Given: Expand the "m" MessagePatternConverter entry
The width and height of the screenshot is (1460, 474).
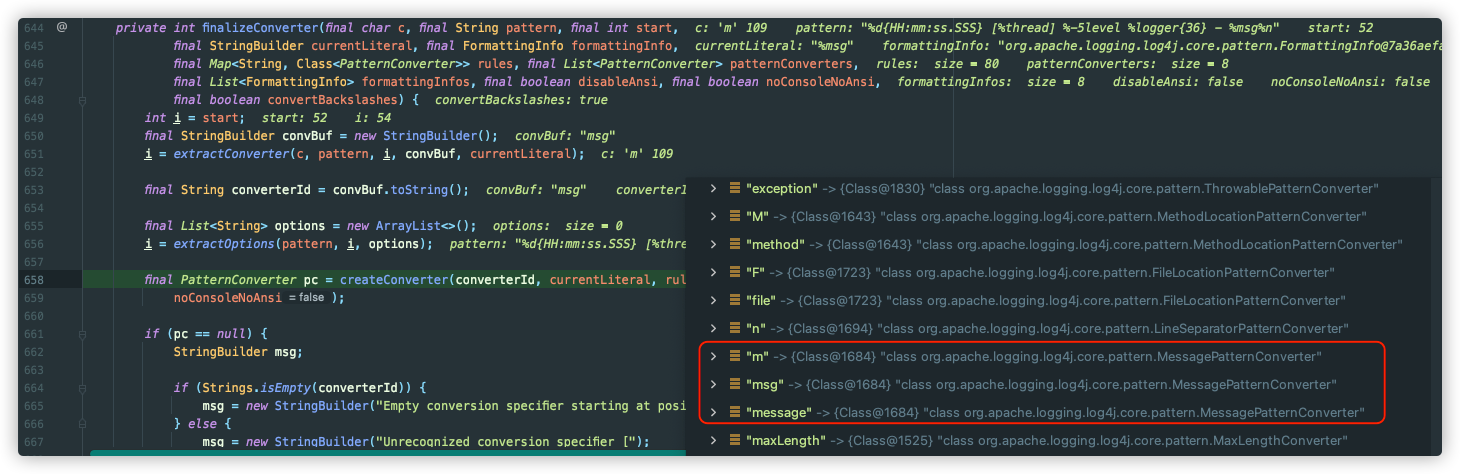Looking at the screenshot, I should 713,356.
